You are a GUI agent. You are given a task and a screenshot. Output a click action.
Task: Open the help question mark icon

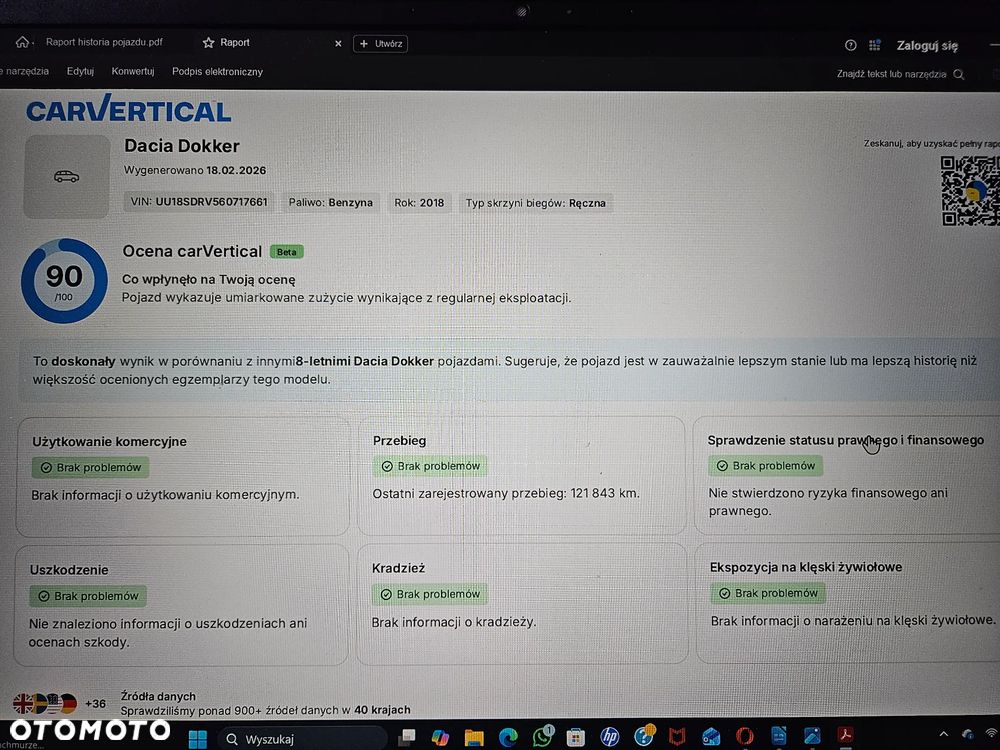(x=850, y=45)
